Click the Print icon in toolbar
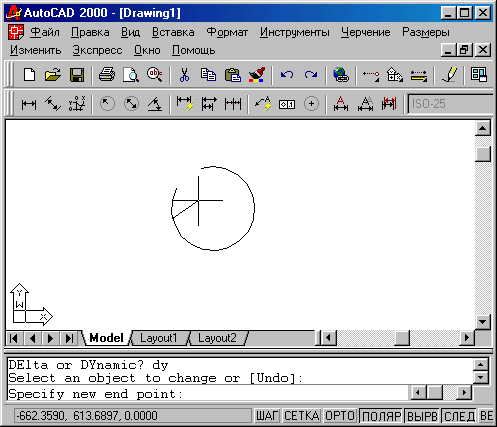 pos(107,75)
